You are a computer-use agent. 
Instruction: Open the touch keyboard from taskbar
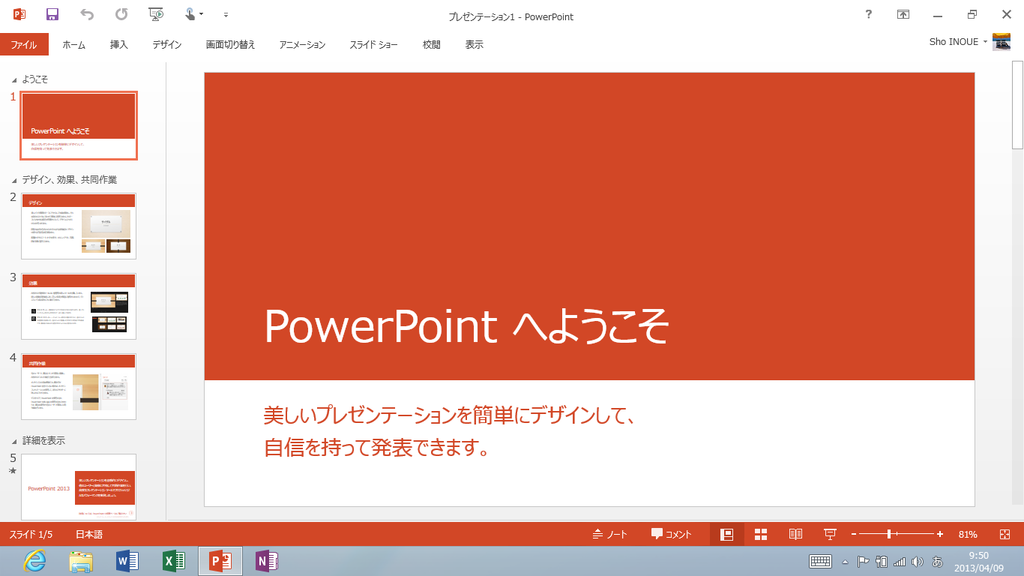coord(820,562)
